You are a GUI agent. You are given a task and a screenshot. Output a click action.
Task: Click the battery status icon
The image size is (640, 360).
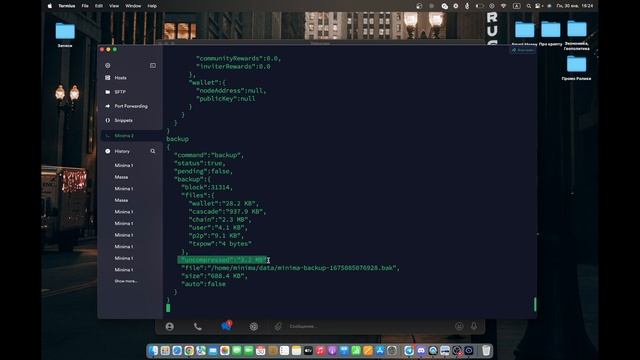coord(480,6)
